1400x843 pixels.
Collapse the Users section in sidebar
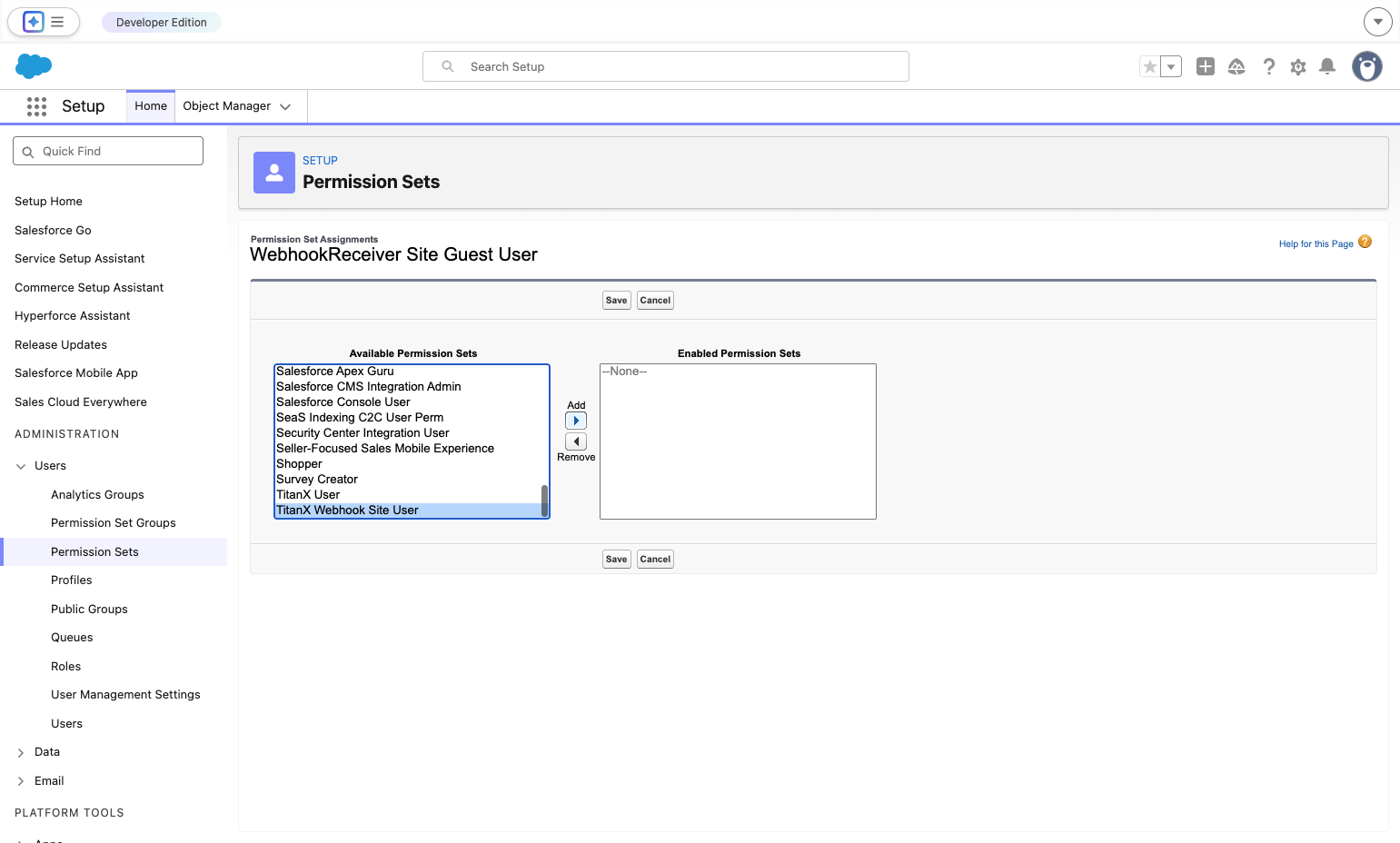[x=21, y=466]
